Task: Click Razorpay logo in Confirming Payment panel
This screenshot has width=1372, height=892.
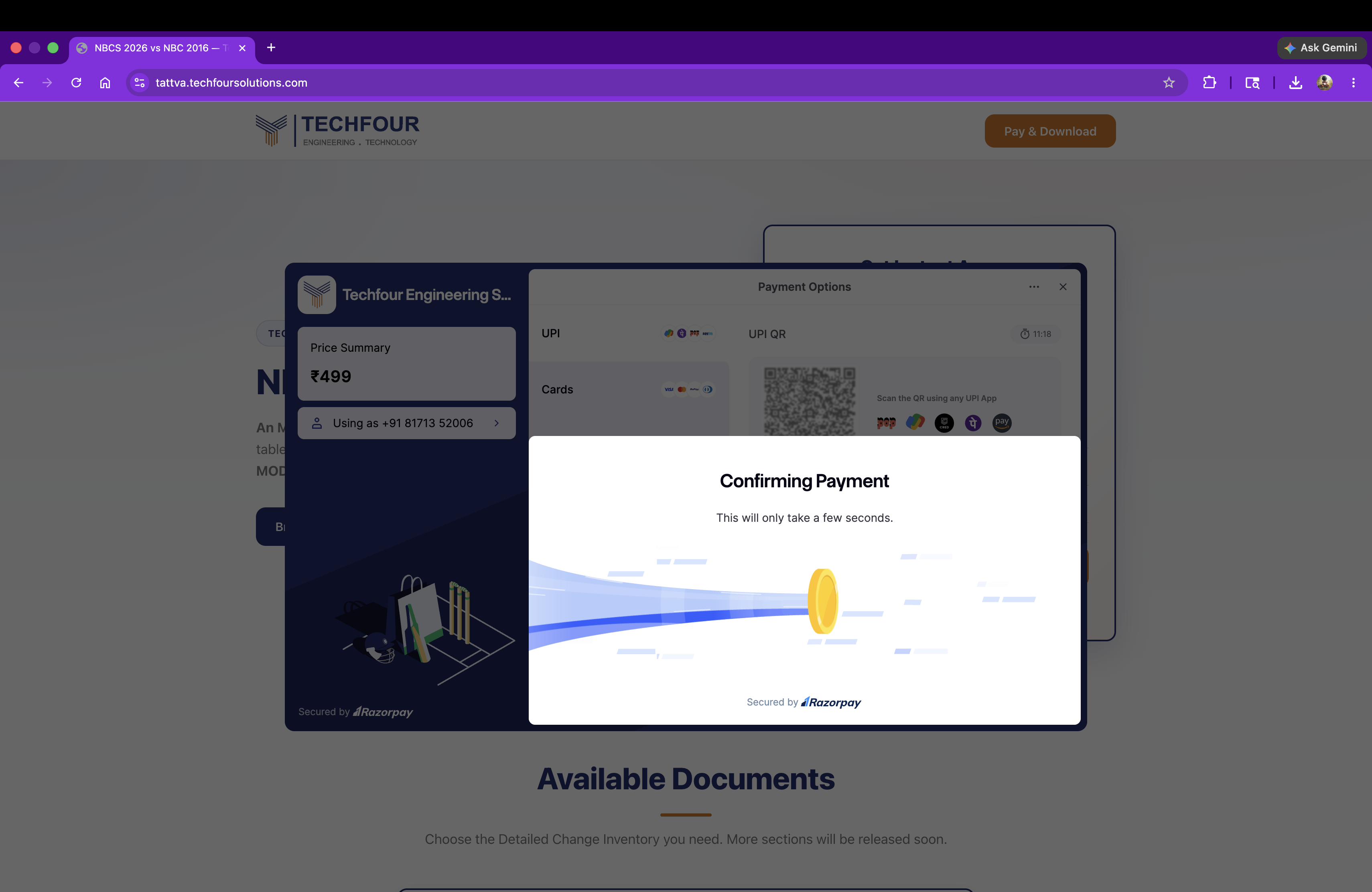Action: click(831, 702)
